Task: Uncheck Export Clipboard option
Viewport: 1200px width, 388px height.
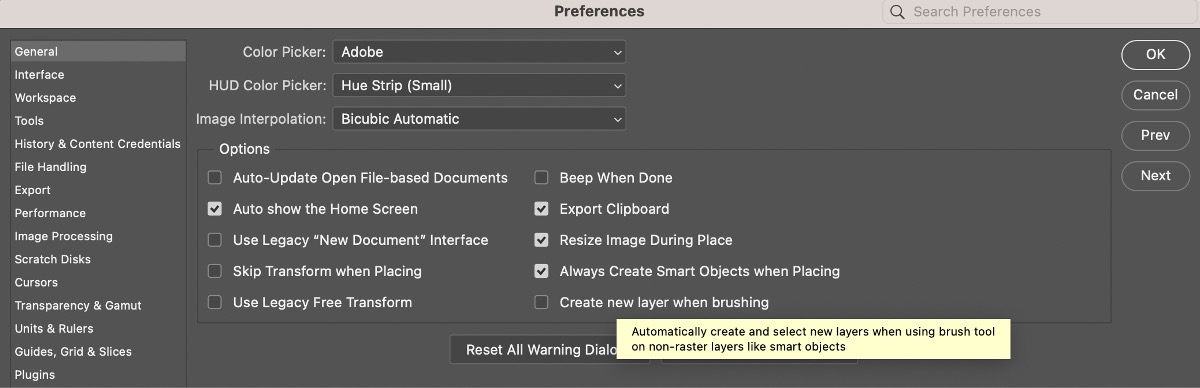Action: 541,209
